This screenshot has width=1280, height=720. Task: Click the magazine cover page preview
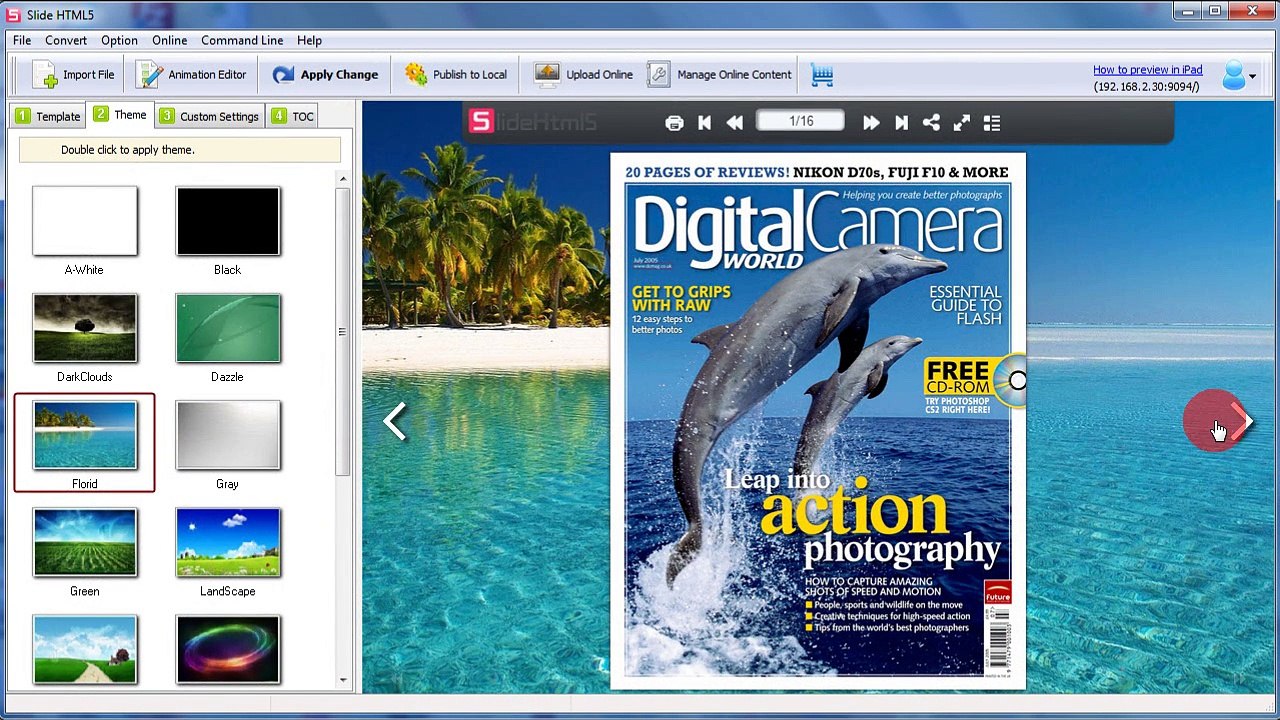coord(818,421)
